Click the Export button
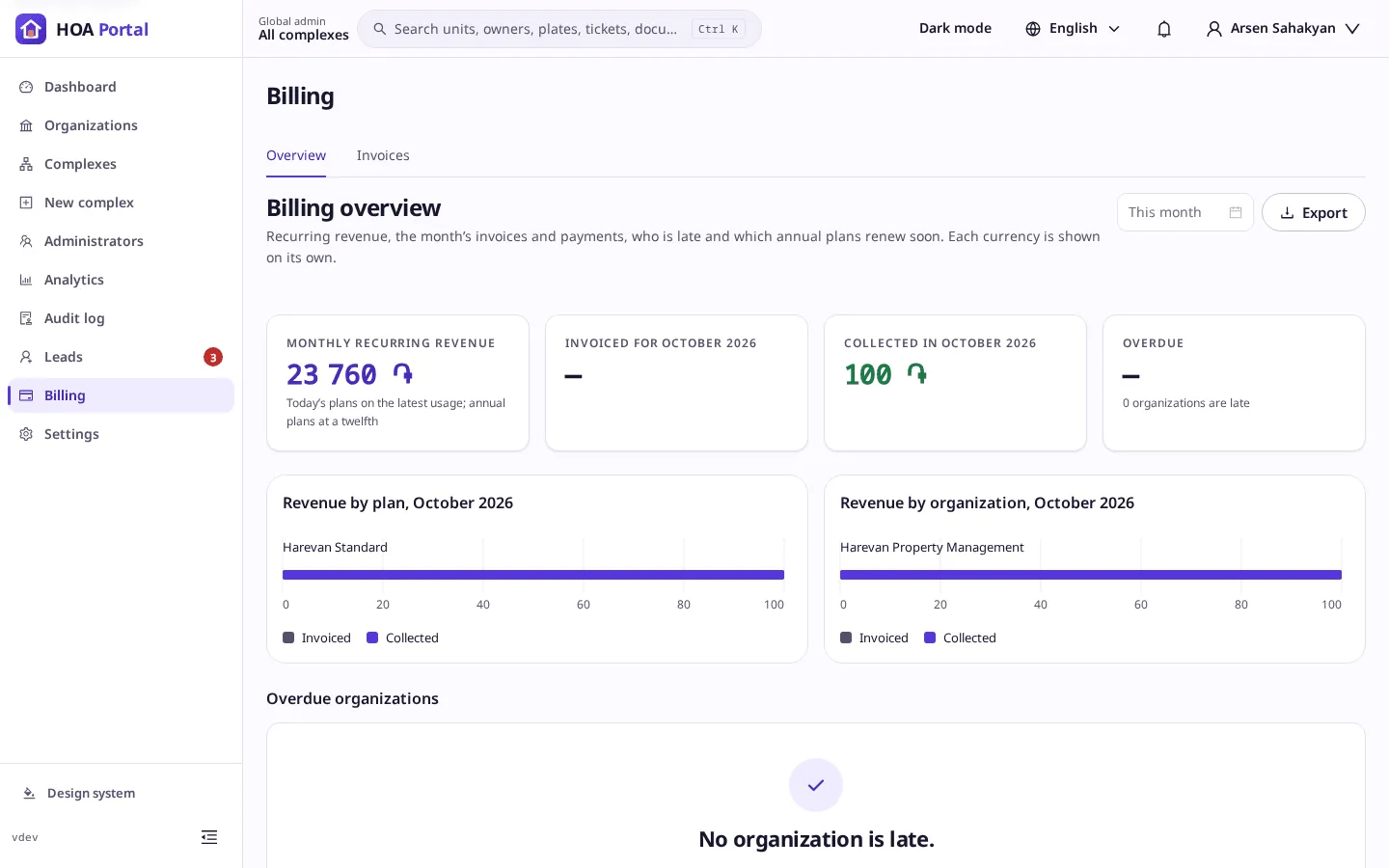Screen dimensions: 1389x868 point(1314,212)
